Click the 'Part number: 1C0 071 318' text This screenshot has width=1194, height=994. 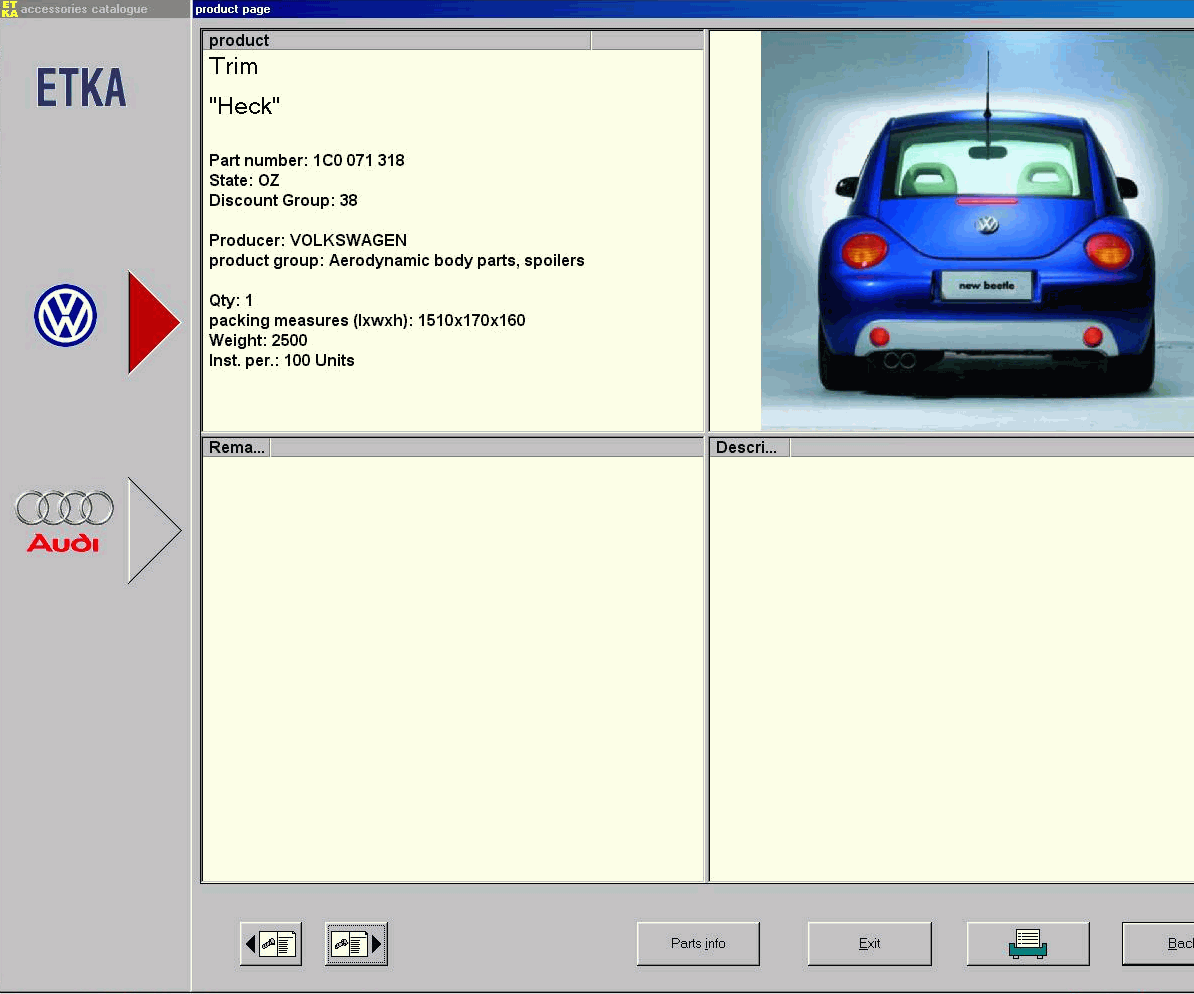(307, 161)
